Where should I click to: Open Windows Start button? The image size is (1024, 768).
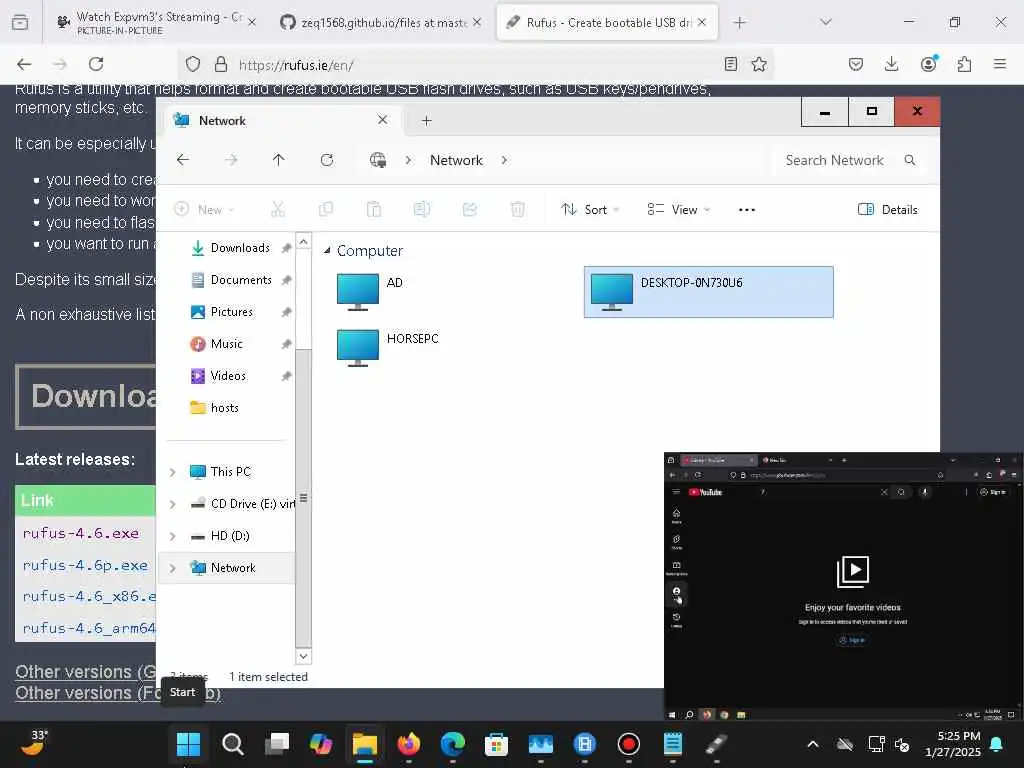point(188,744)
